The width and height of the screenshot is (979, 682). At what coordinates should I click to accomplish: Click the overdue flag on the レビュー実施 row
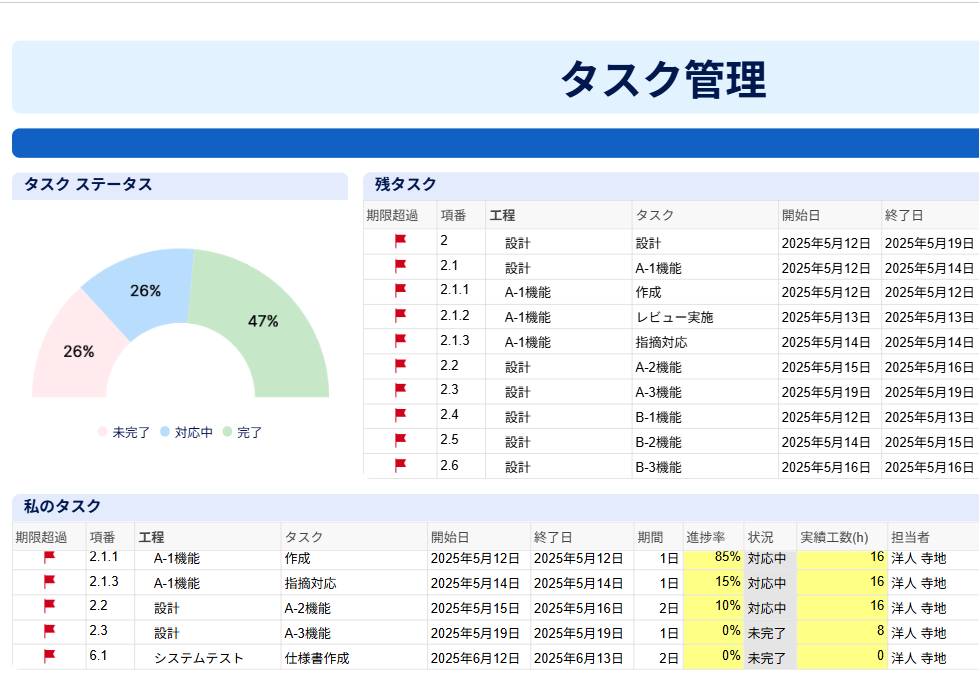point(400,316)
